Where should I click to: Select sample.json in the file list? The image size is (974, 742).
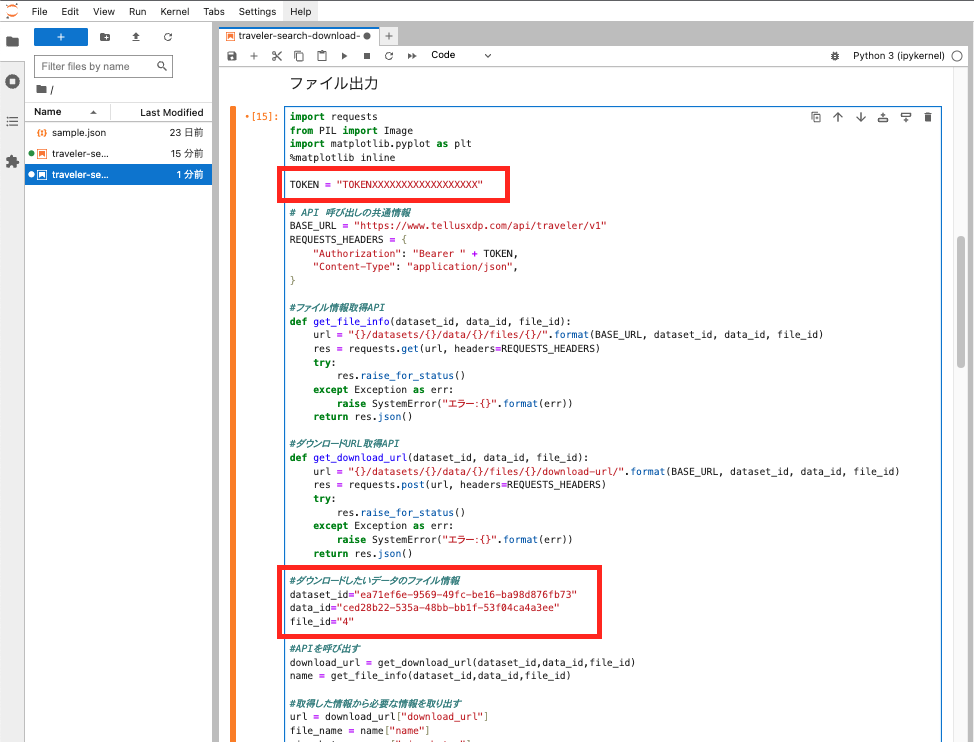click(x=119, y=133)
